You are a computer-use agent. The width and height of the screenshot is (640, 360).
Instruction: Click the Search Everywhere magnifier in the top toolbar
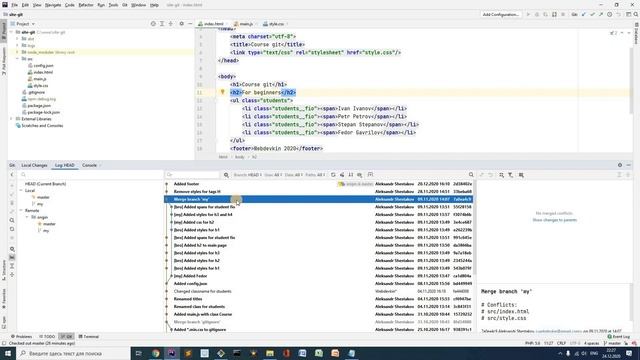636,15
